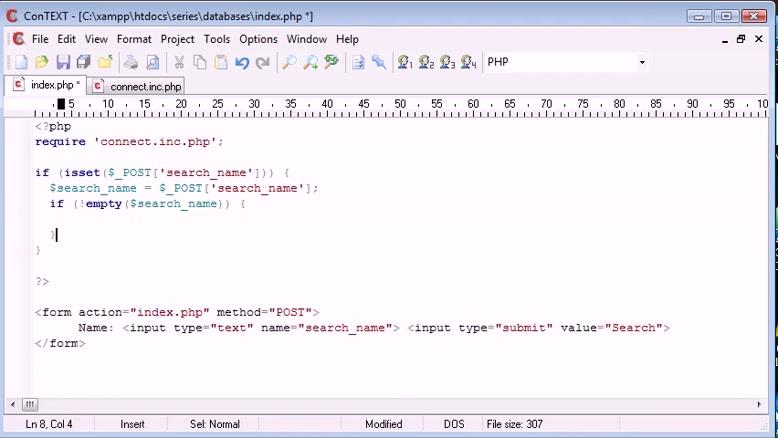This screenshot has height=438, width=778.
Task: Open PHP highlighter dropdown
Action: pyautogui.click(x=642, y=62)
